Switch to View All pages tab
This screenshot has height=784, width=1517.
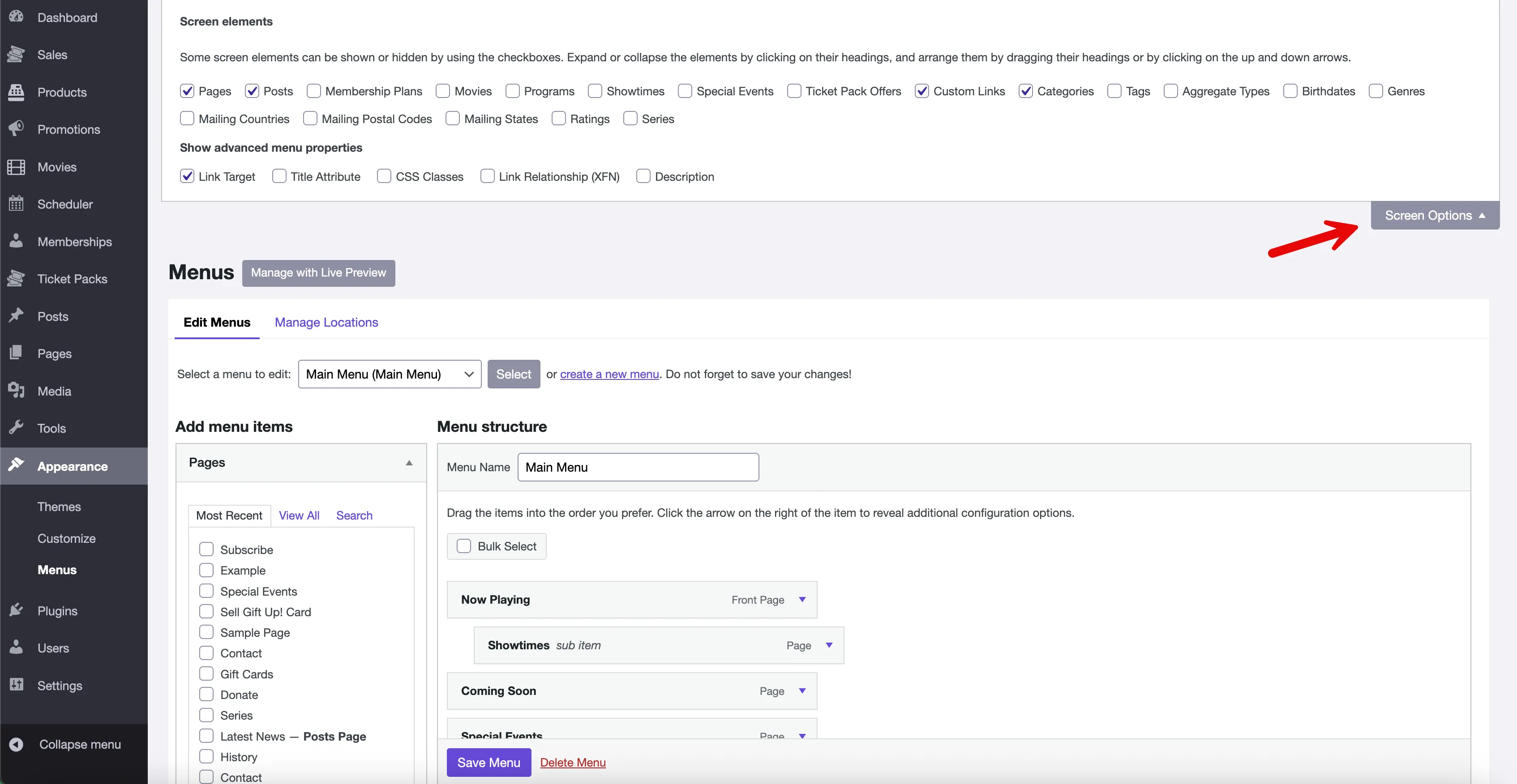[299, 515]
